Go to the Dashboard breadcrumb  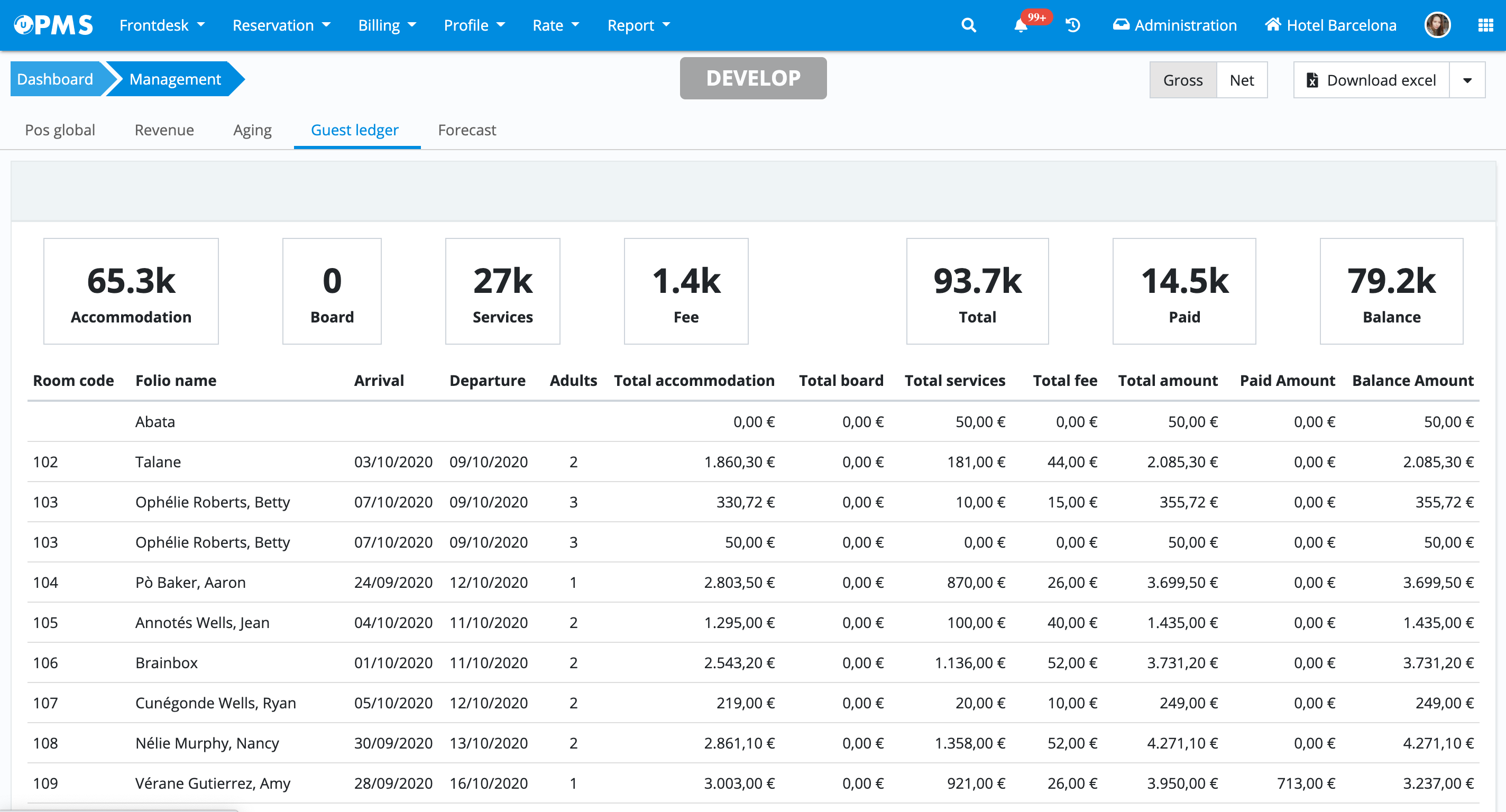pos(55,79)
